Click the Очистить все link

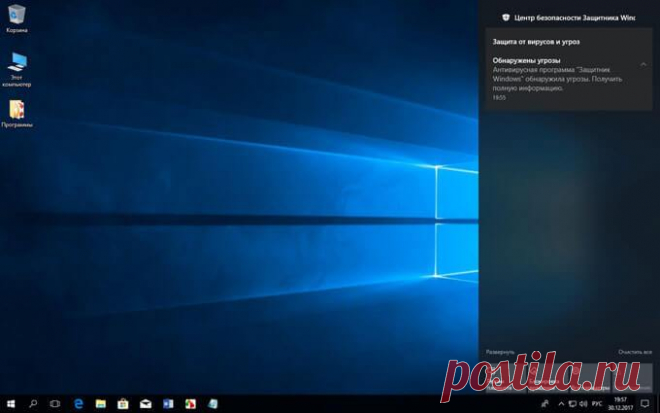[x=635, y=352]
